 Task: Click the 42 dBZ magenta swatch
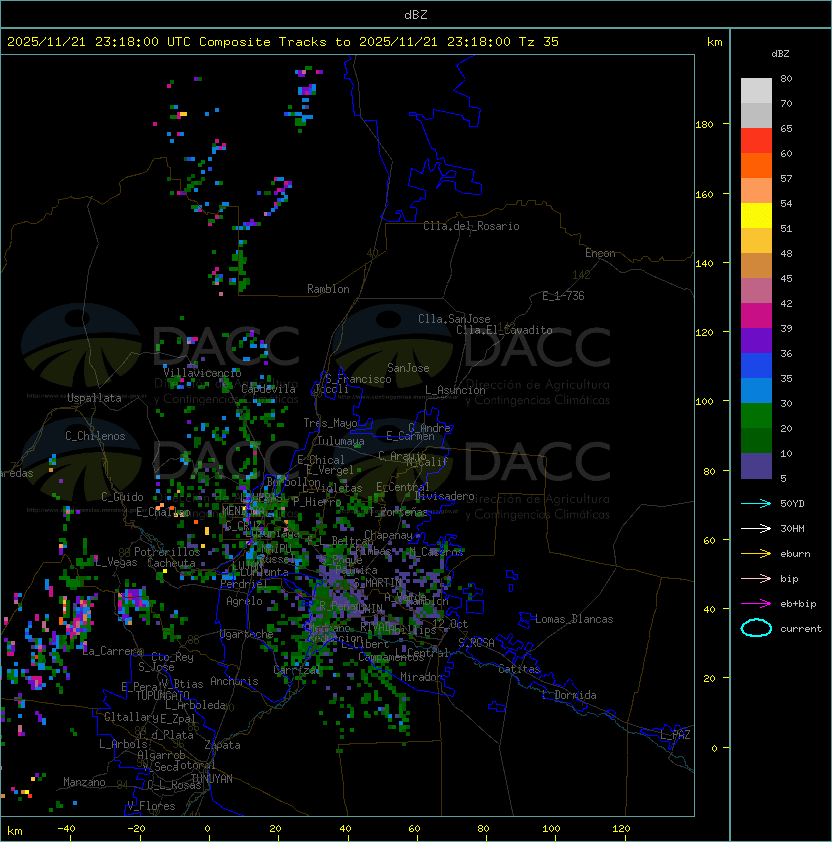pos(756,316)
